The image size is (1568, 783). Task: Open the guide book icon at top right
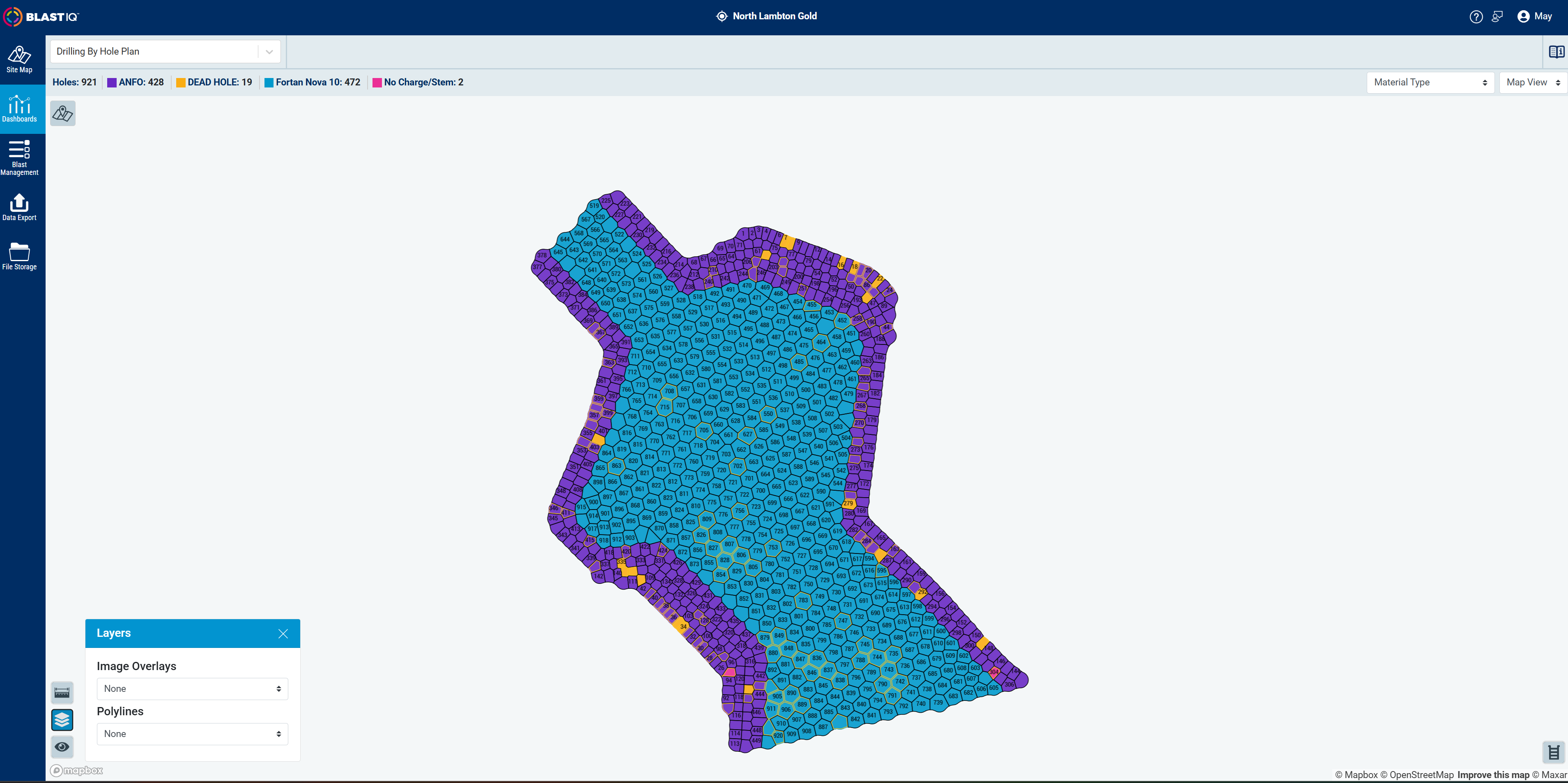(1557, 52)
